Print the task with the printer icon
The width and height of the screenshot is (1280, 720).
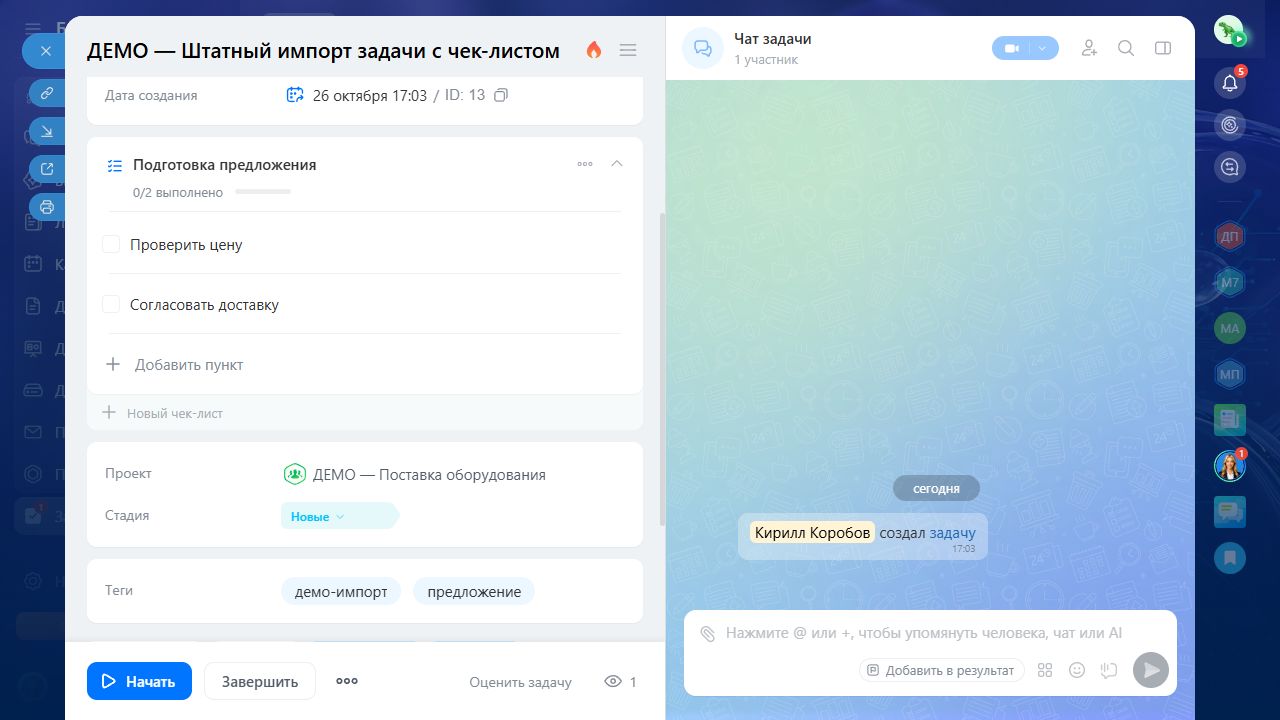pyautogui.click(x=46, y=207)
